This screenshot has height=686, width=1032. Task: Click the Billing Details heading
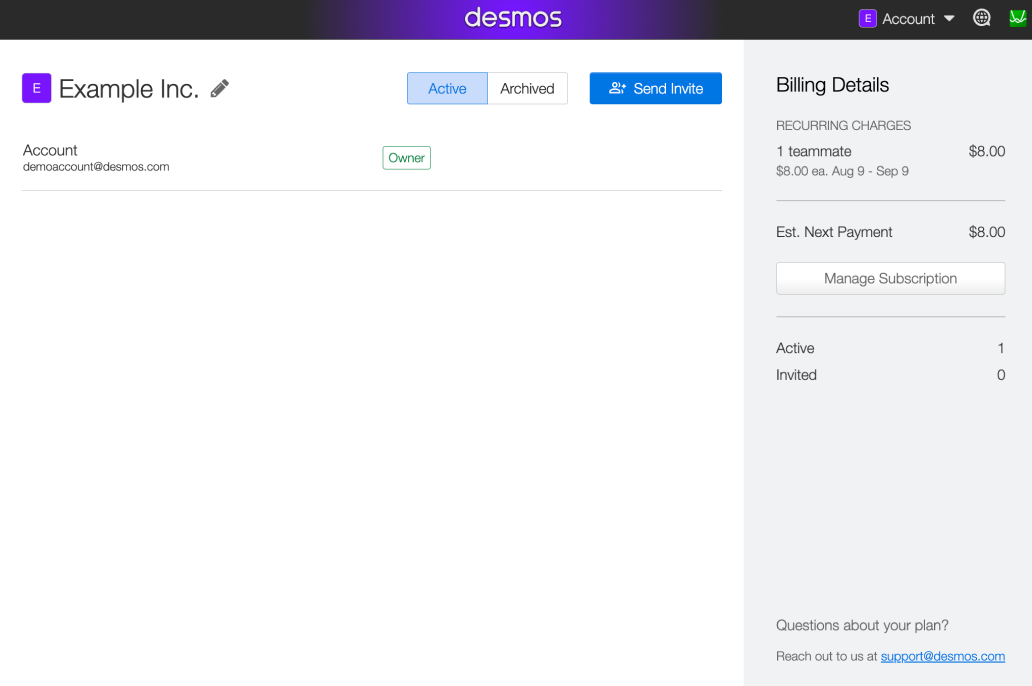[832, 85]
